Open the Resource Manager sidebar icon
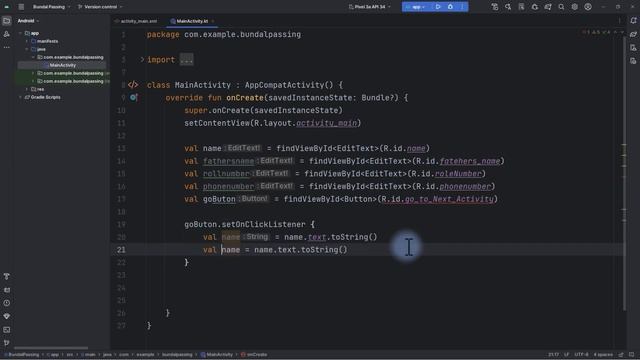The image size is (640, 360). (x=7, y=34)
